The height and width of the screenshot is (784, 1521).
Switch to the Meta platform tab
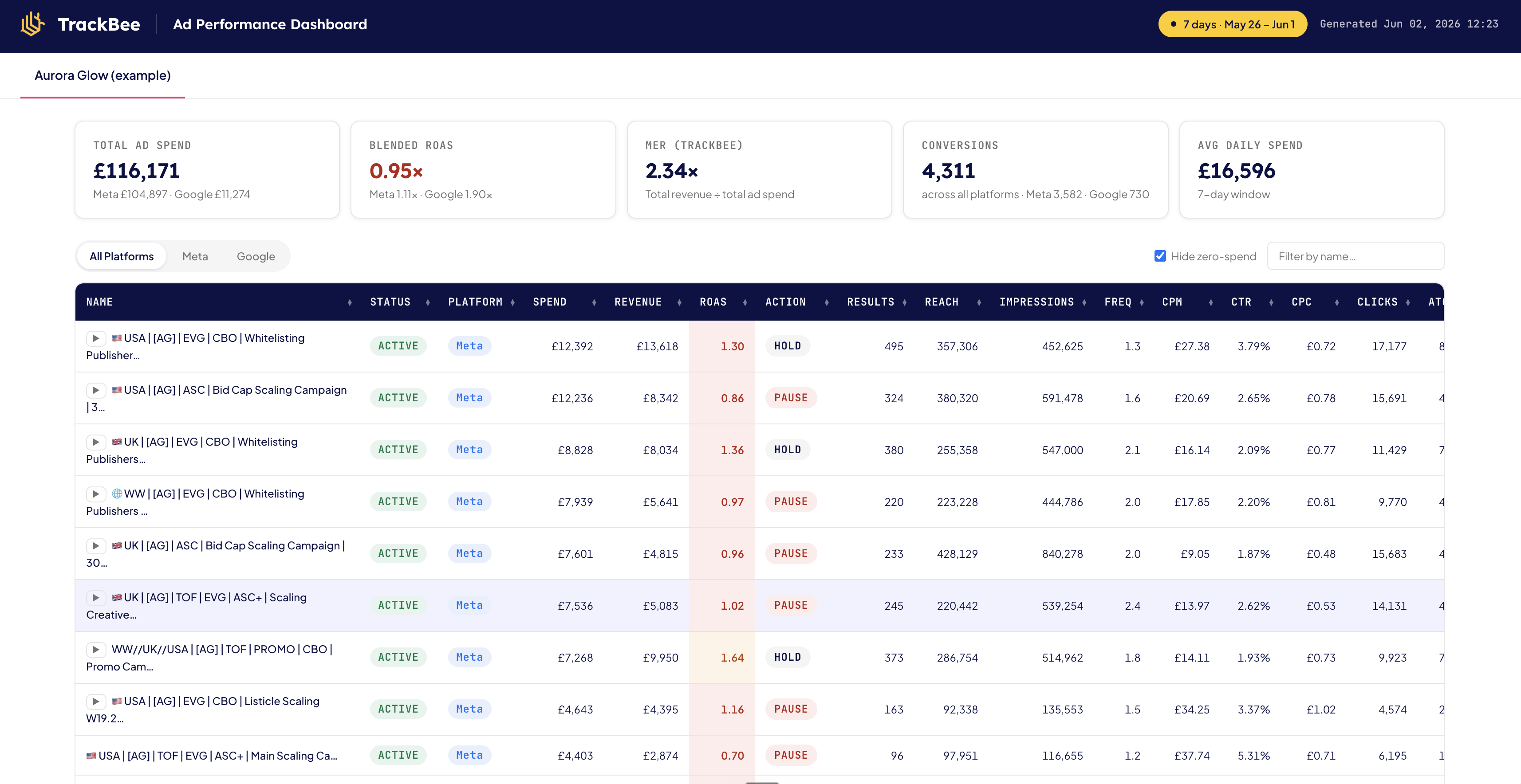(195, 257)
